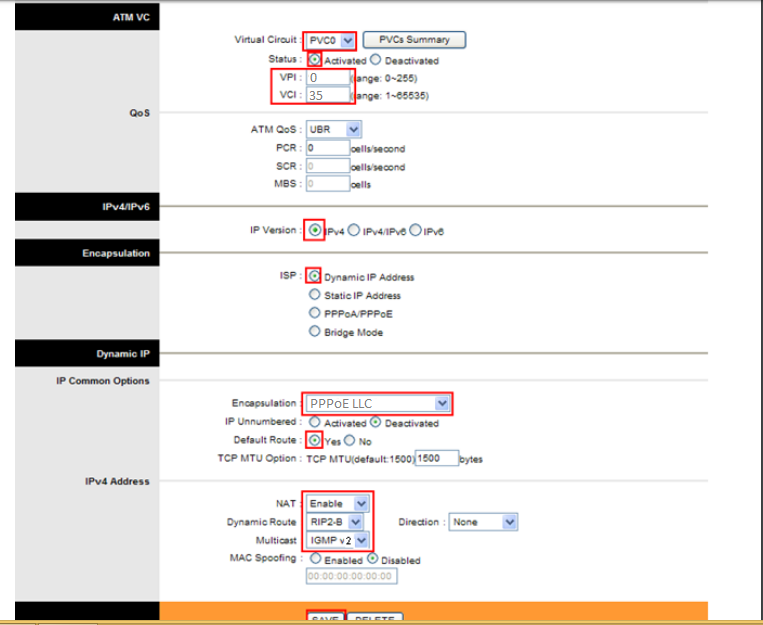The image size is (763, 625).
Task: Select IPv6 as IP Version
Action: click(415, 230)
